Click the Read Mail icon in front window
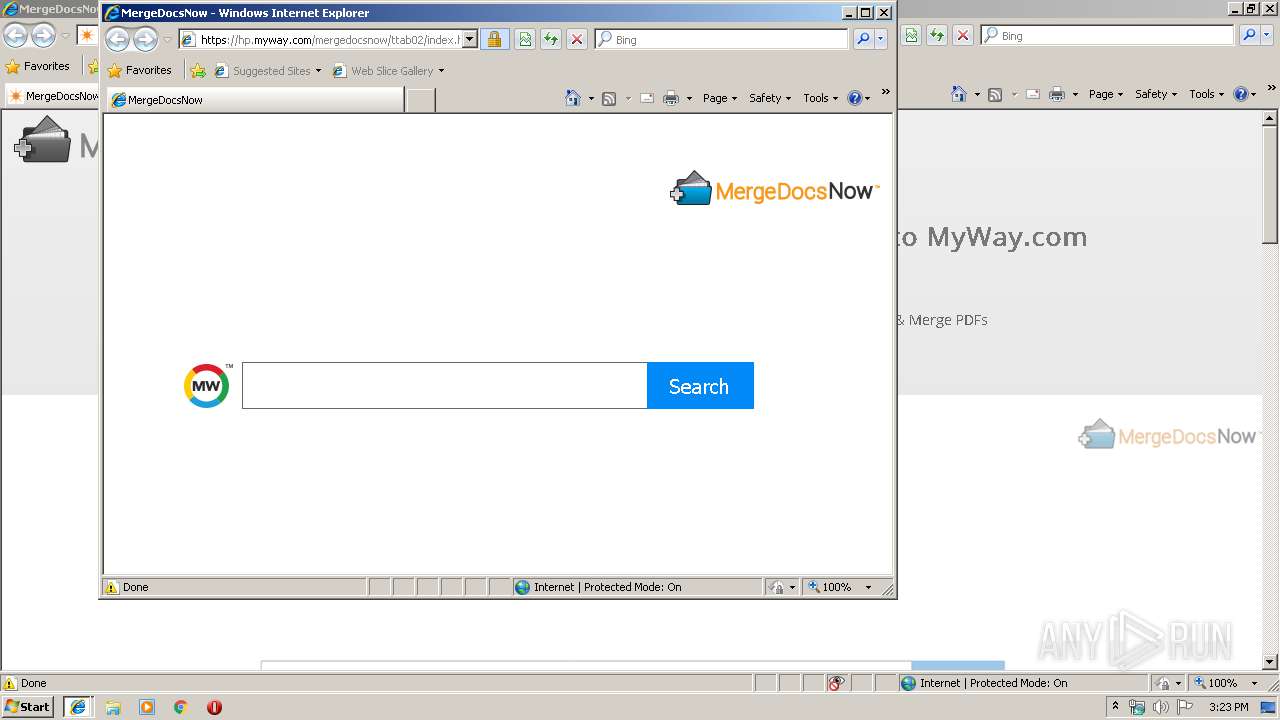The image size is (1280, 720). click(647, 97)
